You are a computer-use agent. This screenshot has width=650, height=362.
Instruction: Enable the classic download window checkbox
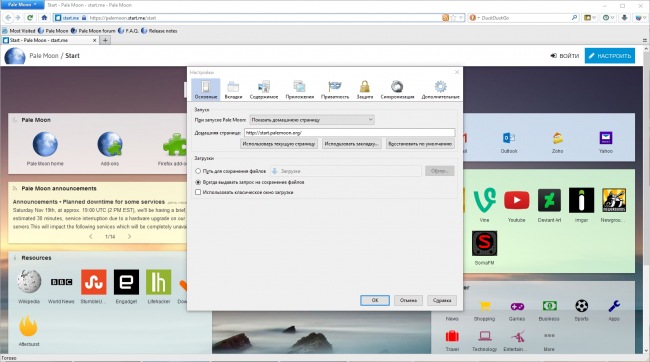coord(198,192)
